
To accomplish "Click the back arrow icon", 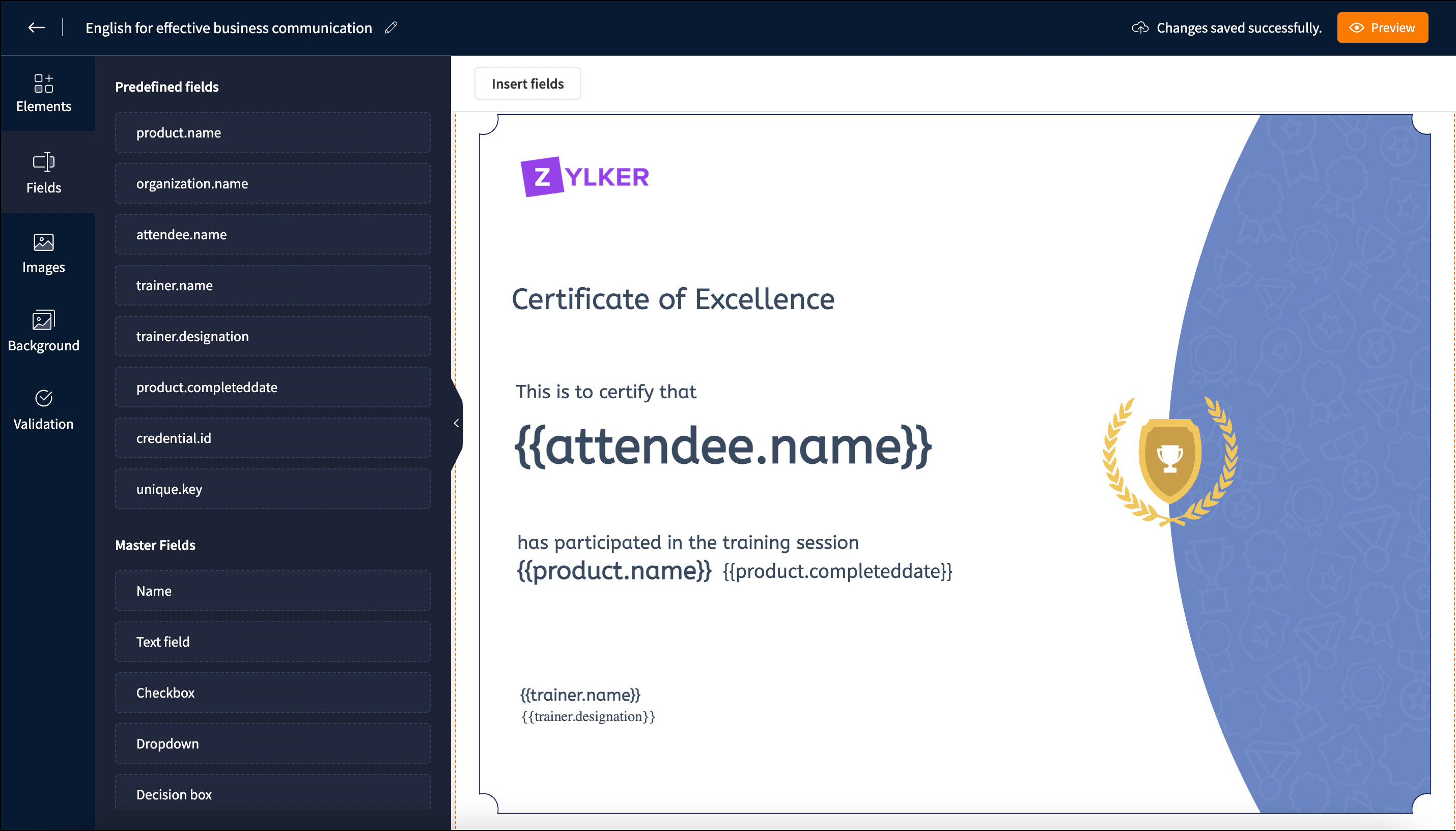I will tap(37, 27).
